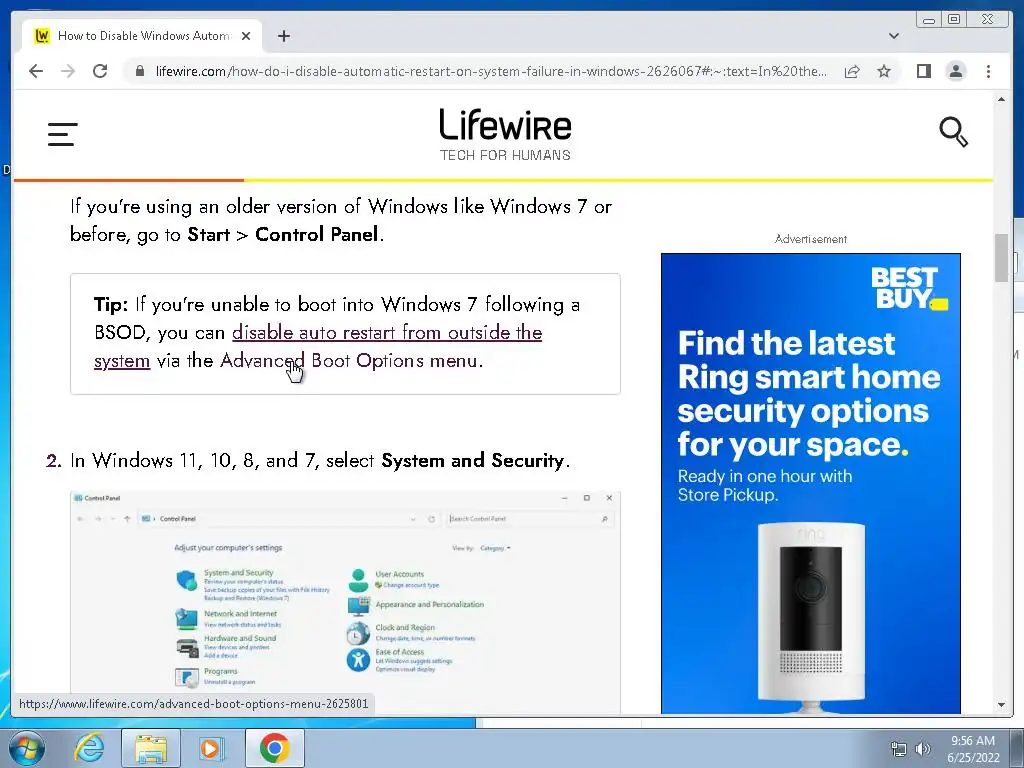Open the Chrome profile avatar
The width and height of the screenshot is (1024, 768).
point(955,71)
